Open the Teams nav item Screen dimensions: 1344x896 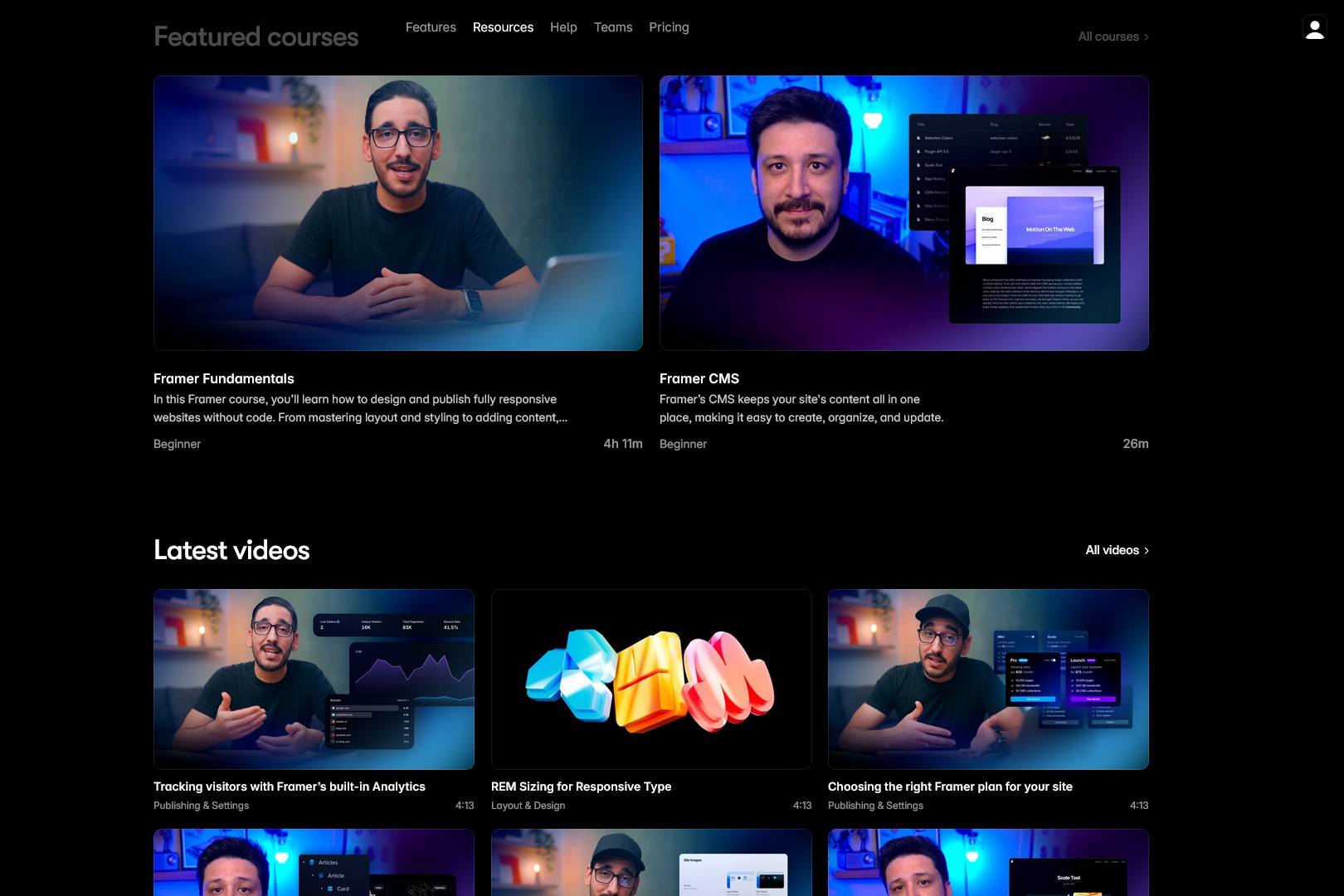click(x=613, y=27)
